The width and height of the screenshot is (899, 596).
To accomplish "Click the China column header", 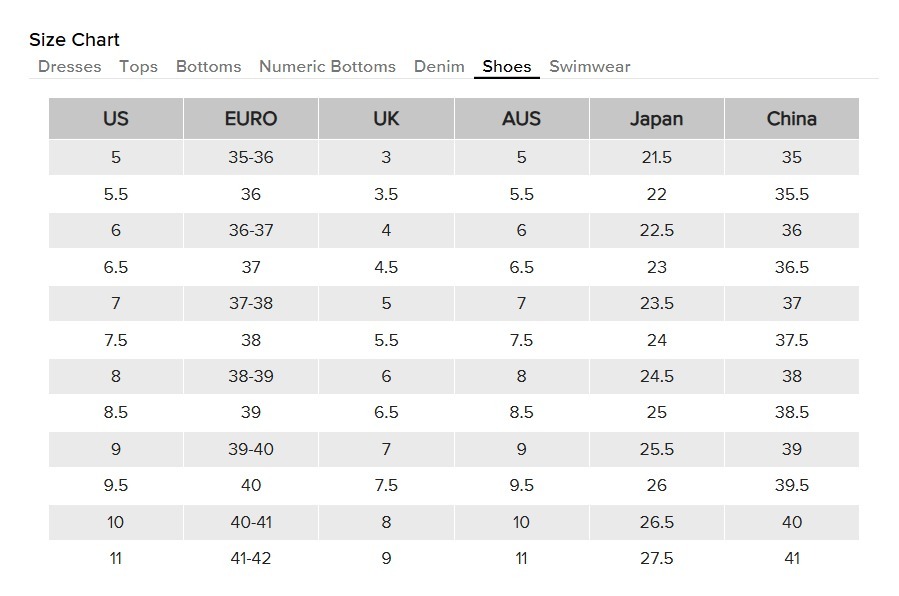I will pyautogui.click(x=792, y=119).
